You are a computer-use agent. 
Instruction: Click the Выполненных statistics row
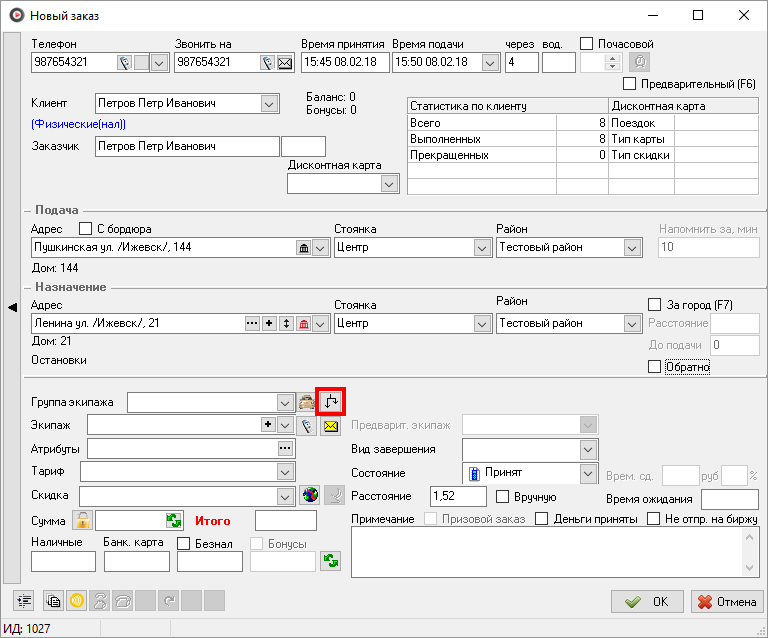coord(507,139)
